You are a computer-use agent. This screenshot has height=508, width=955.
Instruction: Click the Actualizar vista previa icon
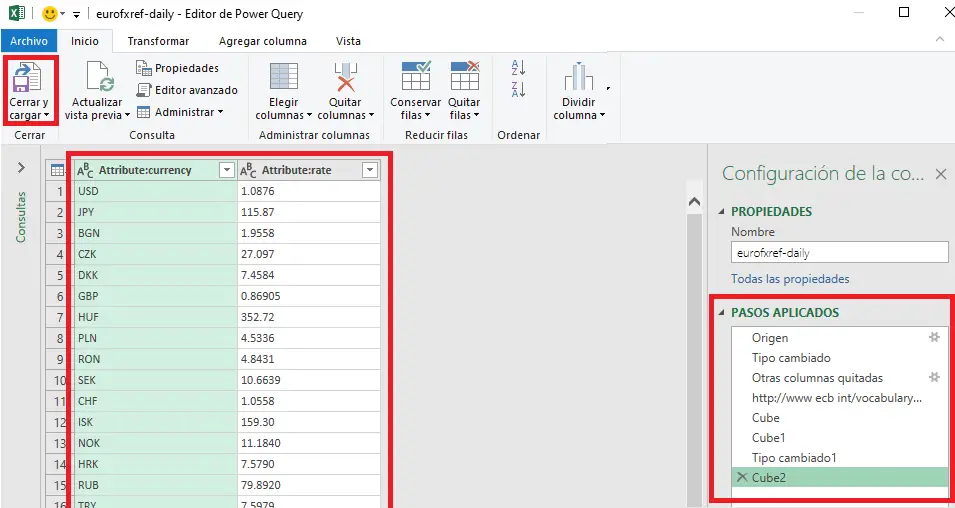100,77
